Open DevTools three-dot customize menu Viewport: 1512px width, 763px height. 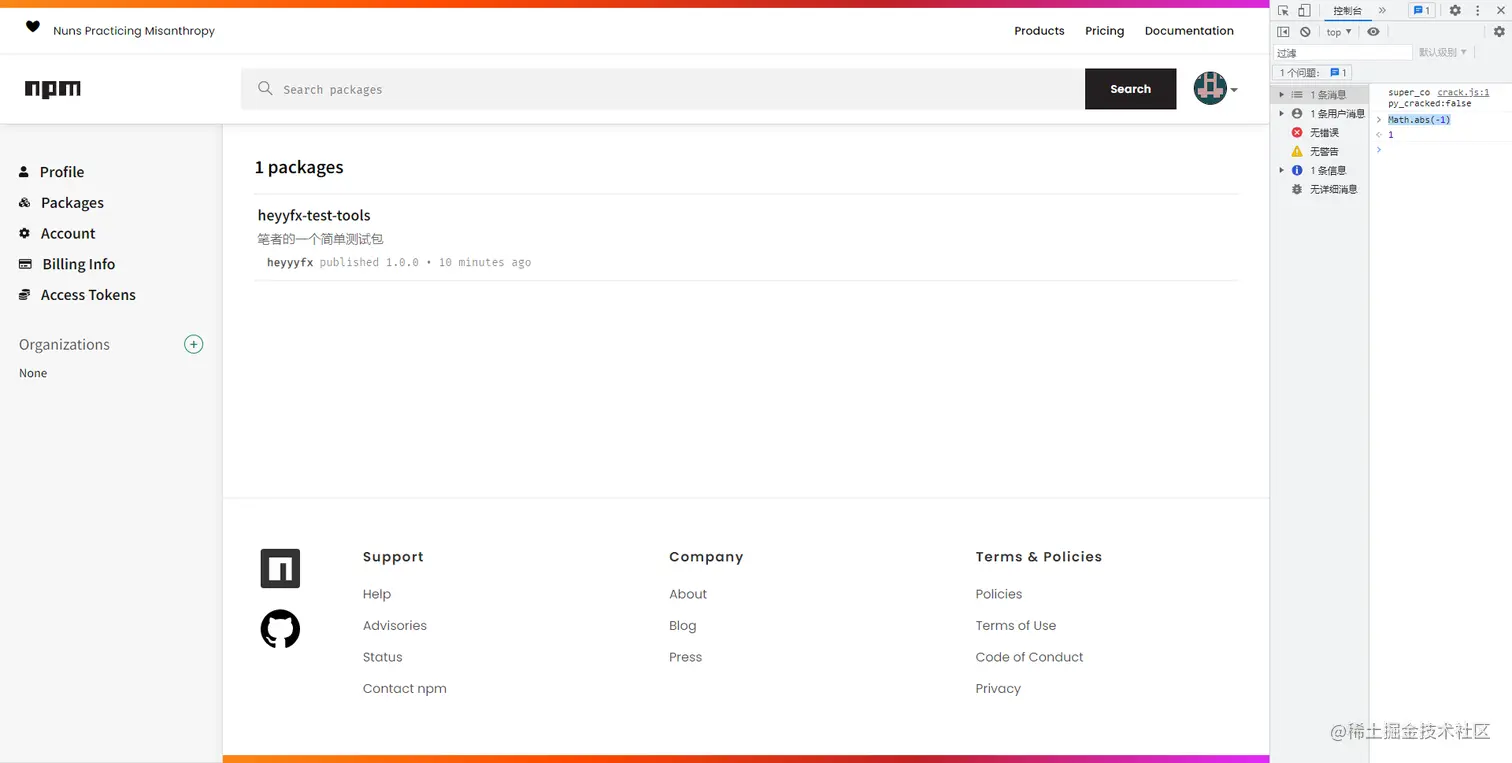(1478, 10)
